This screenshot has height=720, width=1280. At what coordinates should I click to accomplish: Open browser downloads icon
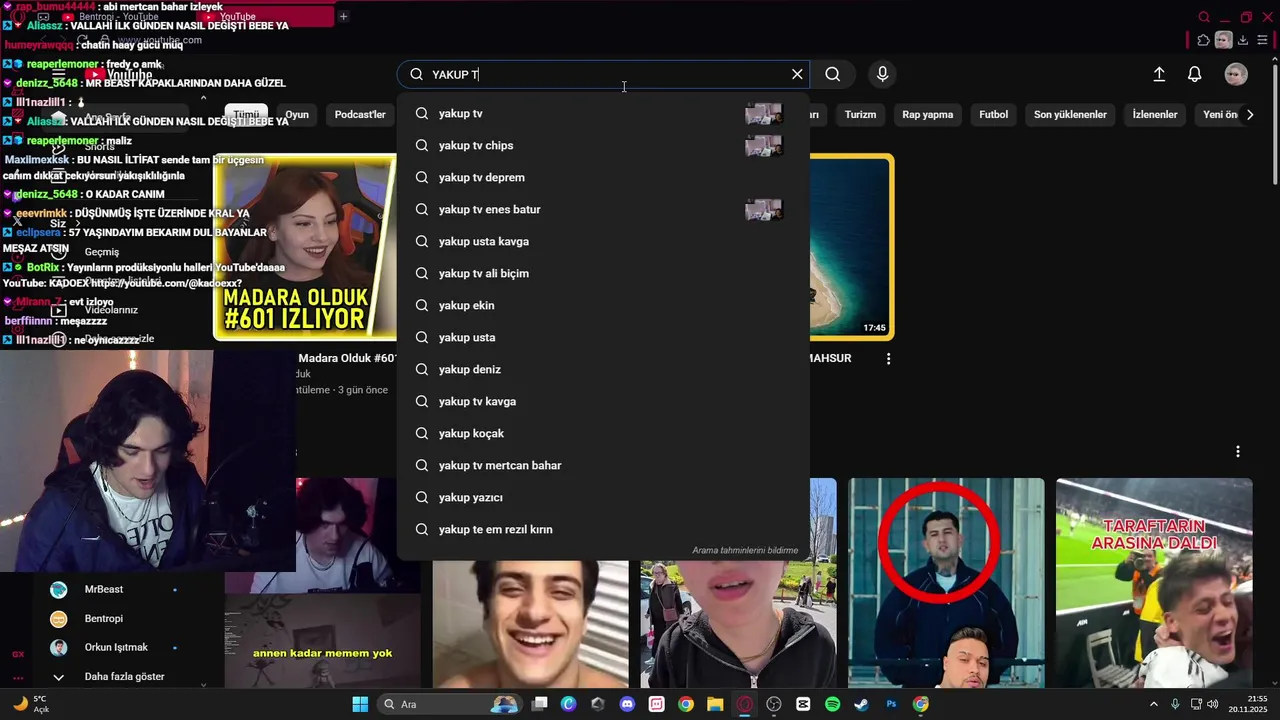point(1243,40)
